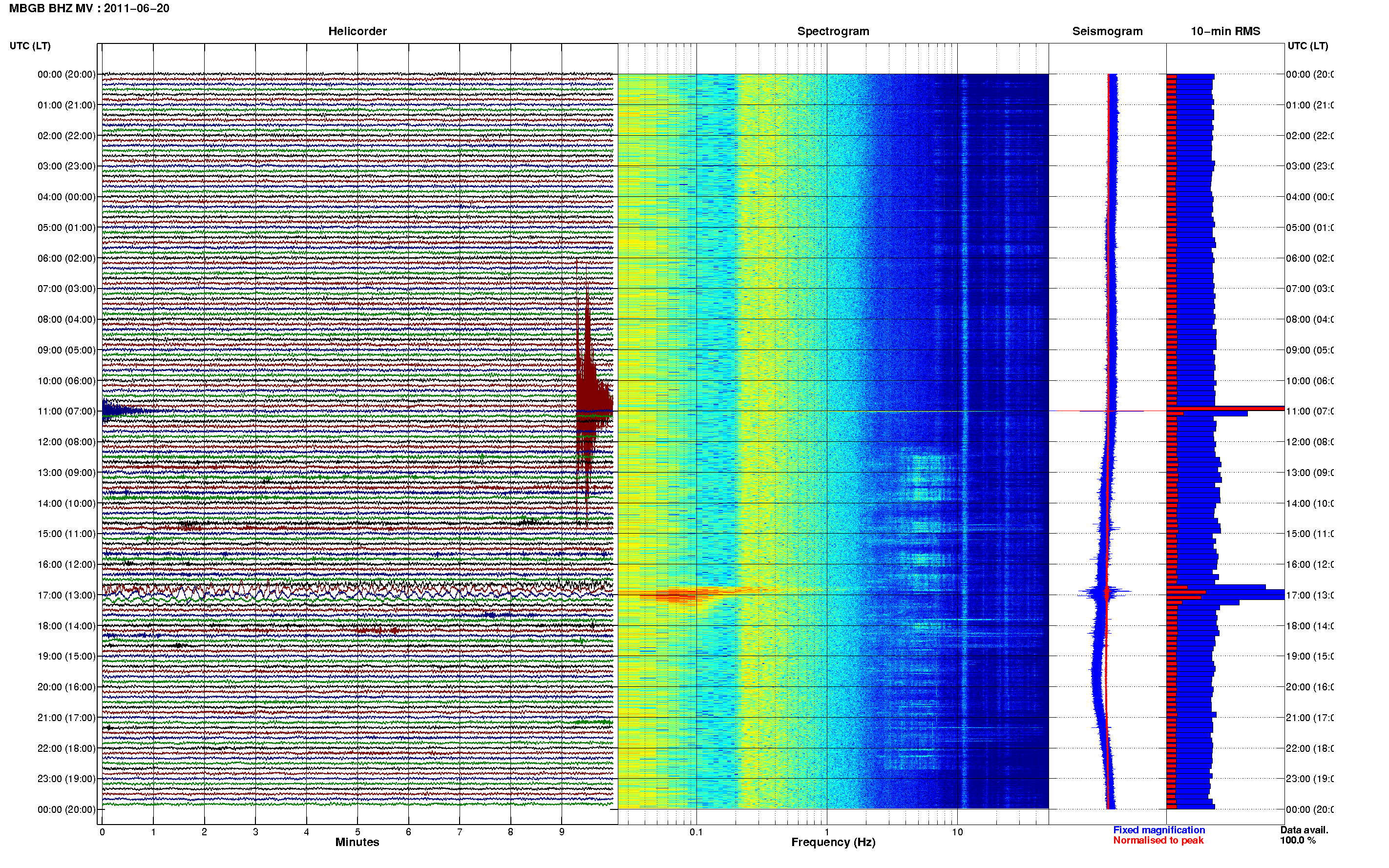This screenshot has height=868, width=1389.
Task: Click the left 18:00 (14:00) time label
Action: 66,626
